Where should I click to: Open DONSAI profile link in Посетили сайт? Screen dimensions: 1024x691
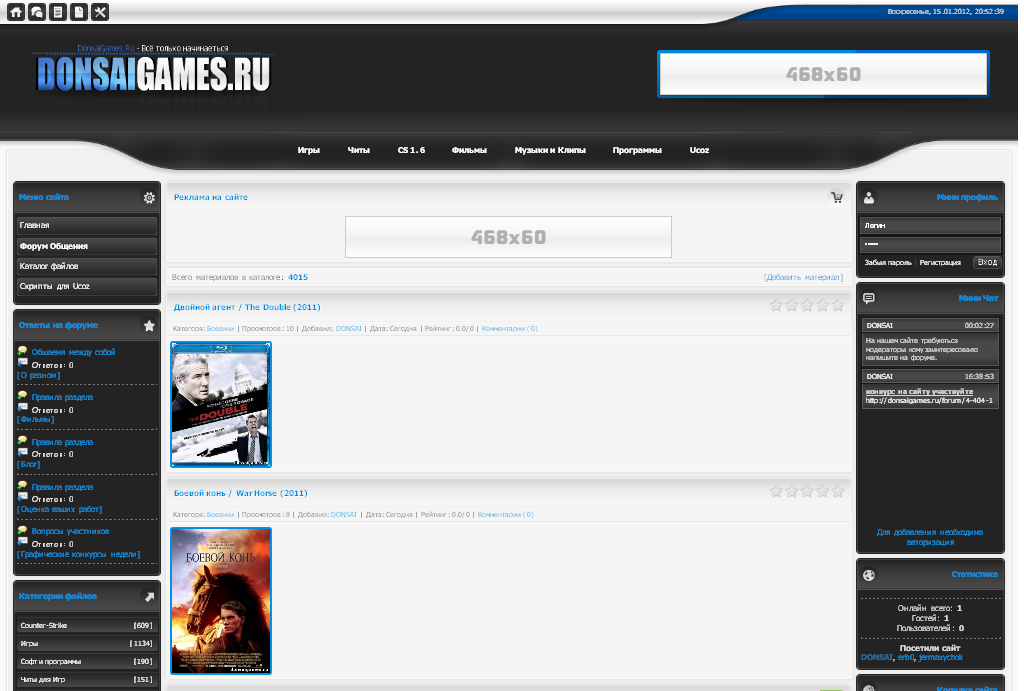876,658
